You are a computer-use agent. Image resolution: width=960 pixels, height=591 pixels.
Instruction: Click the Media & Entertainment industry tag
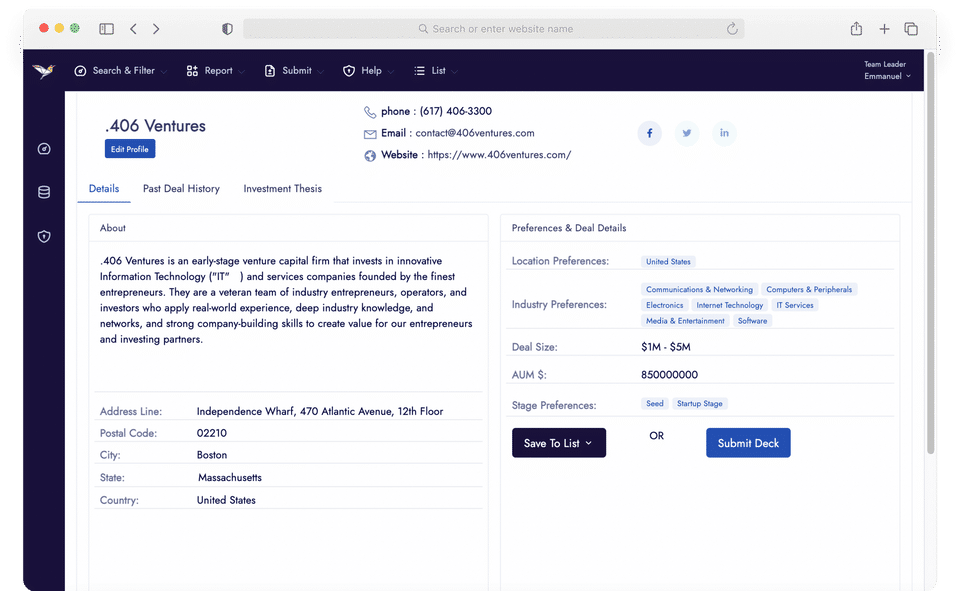coord(685,321)
